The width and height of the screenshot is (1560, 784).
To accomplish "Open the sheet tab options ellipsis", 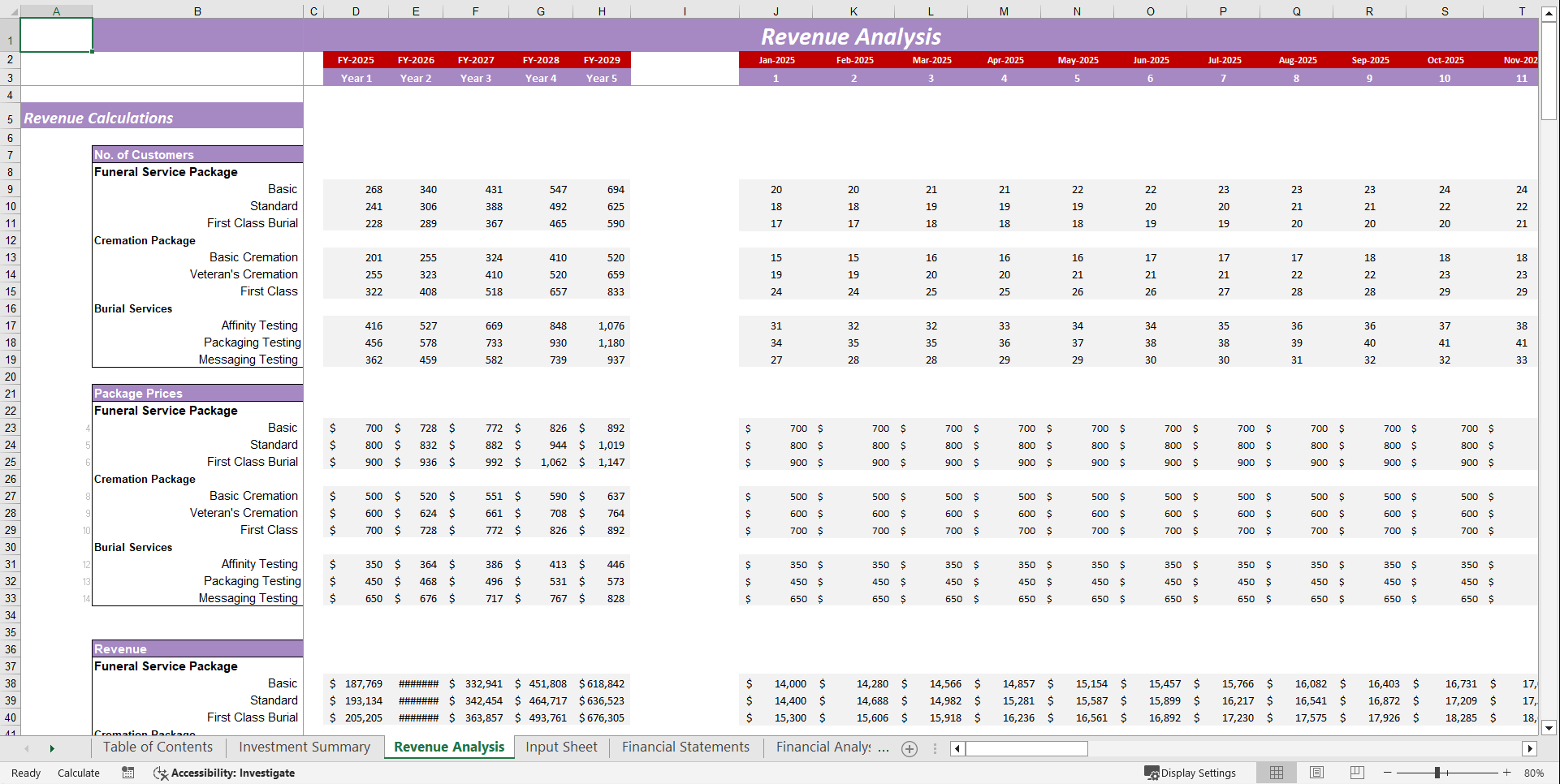I will tap(935, 748).
